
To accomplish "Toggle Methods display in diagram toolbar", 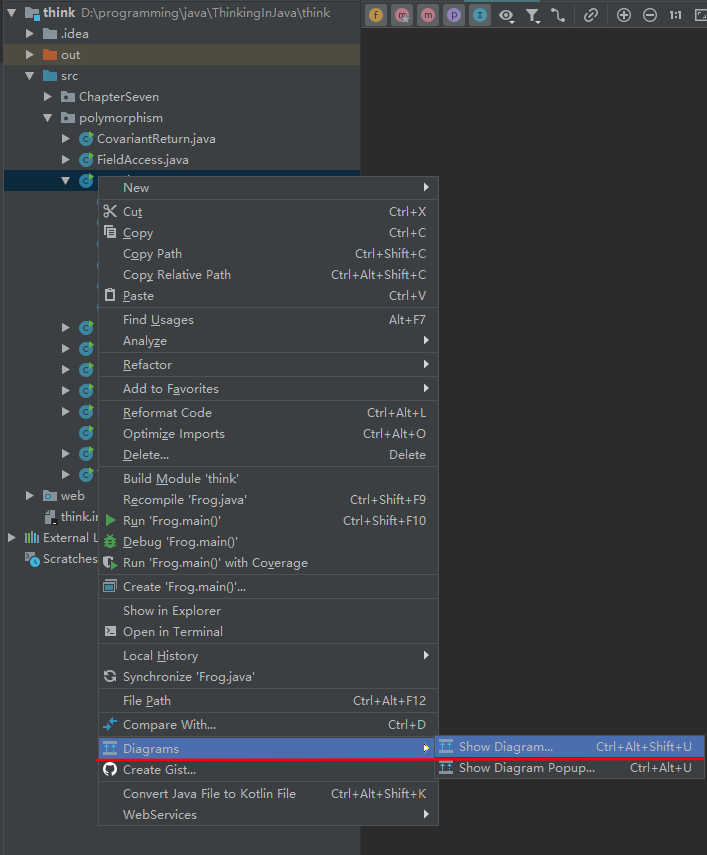I will pyautogui.click(x=428, y=15).
